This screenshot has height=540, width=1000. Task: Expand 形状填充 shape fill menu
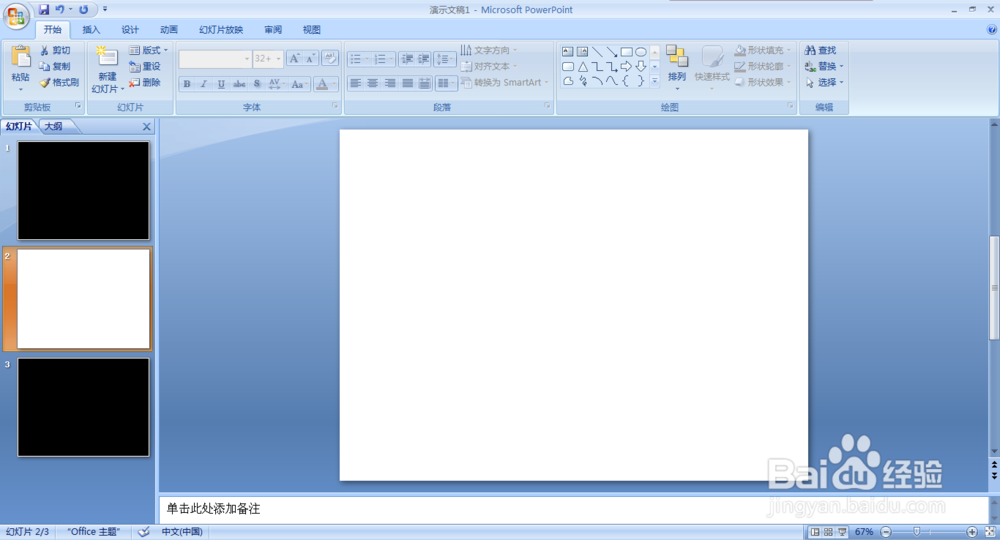coord(763,50)
